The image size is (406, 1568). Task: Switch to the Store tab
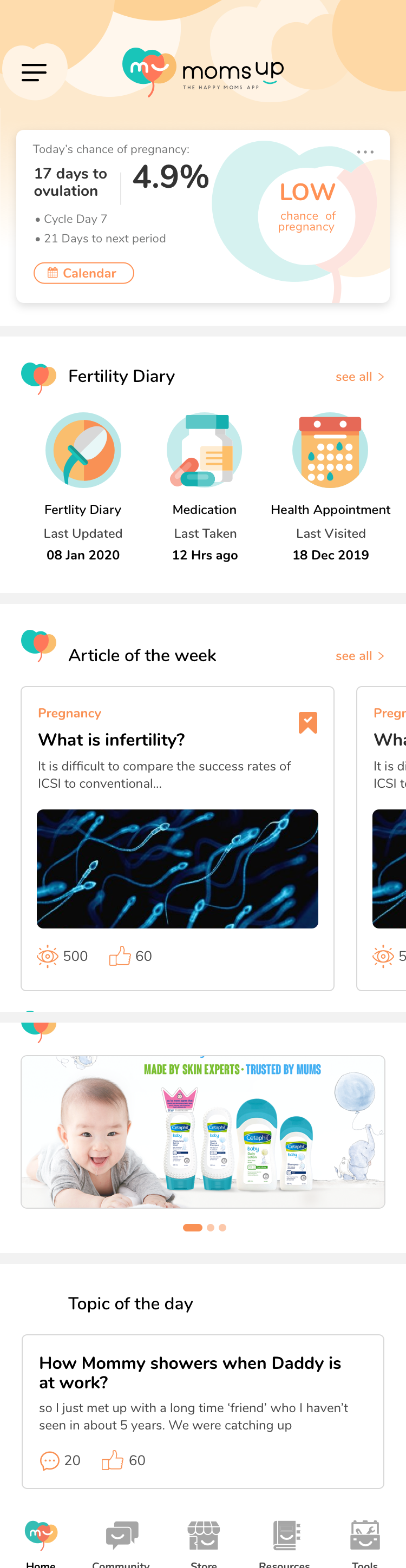tap(204, 1540)
